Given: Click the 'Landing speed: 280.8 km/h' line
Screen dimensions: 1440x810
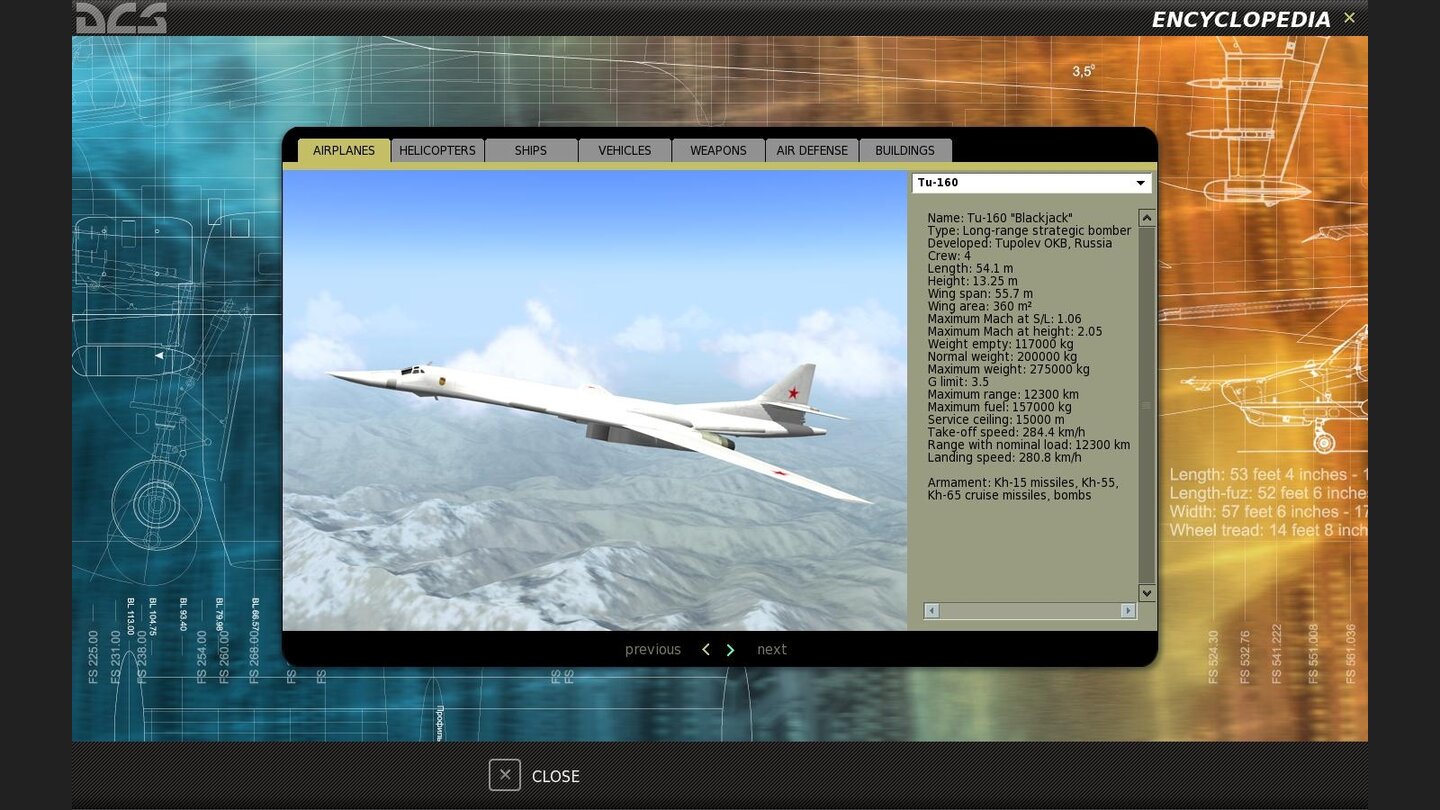Looking at the screenshot, I should [x=1004, y=457].
